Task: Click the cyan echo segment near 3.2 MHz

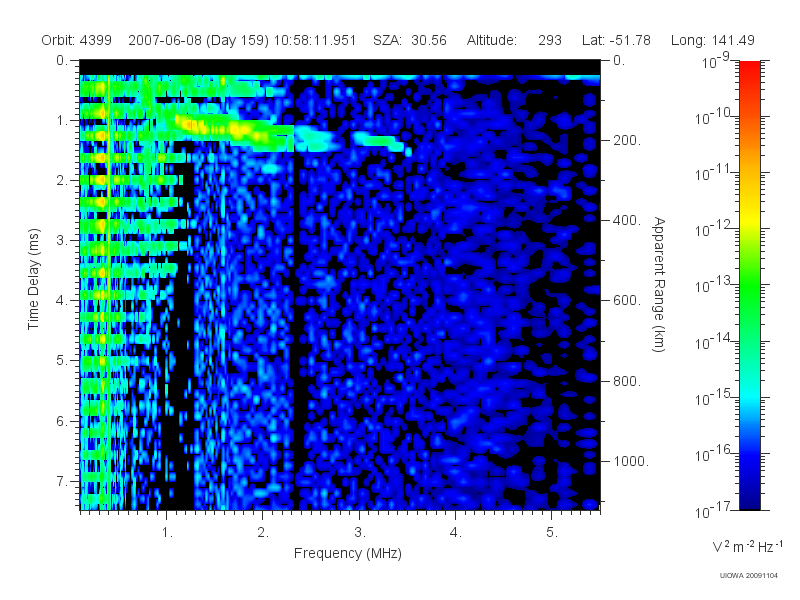Action: click(x=380, y=141)
